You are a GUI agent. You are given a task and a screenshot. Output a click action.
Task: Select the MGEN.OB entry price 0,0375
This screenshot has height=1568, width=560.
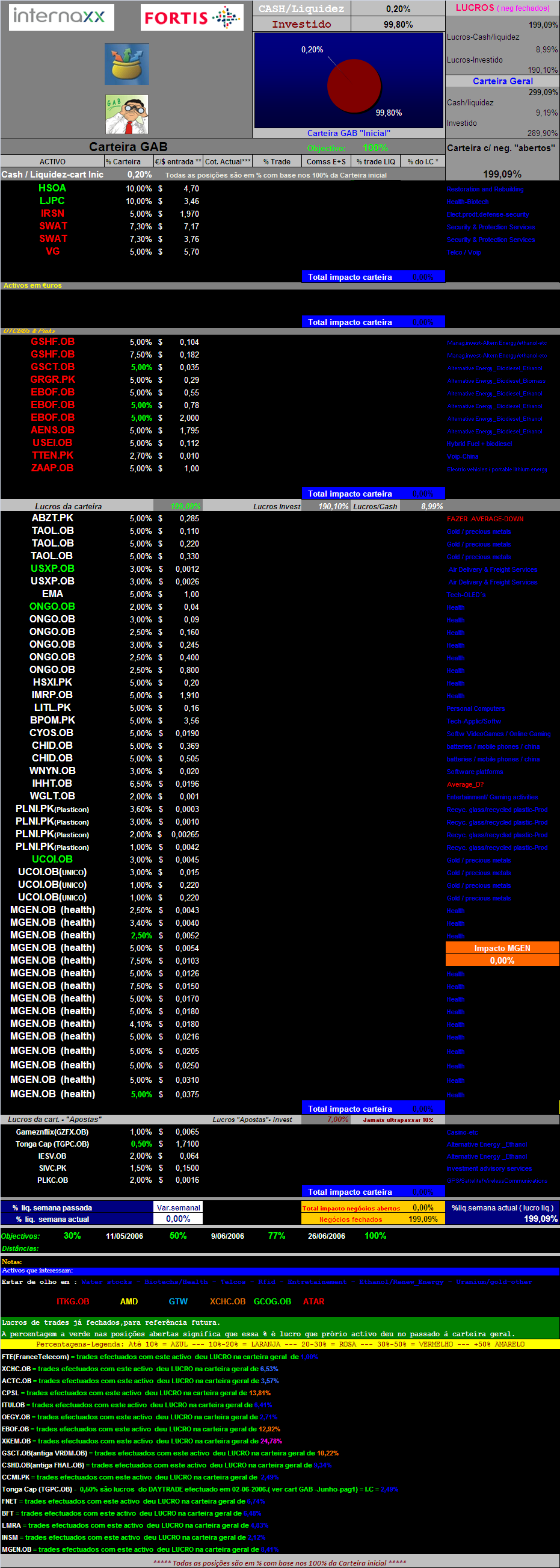click(x=187, y=1094)
